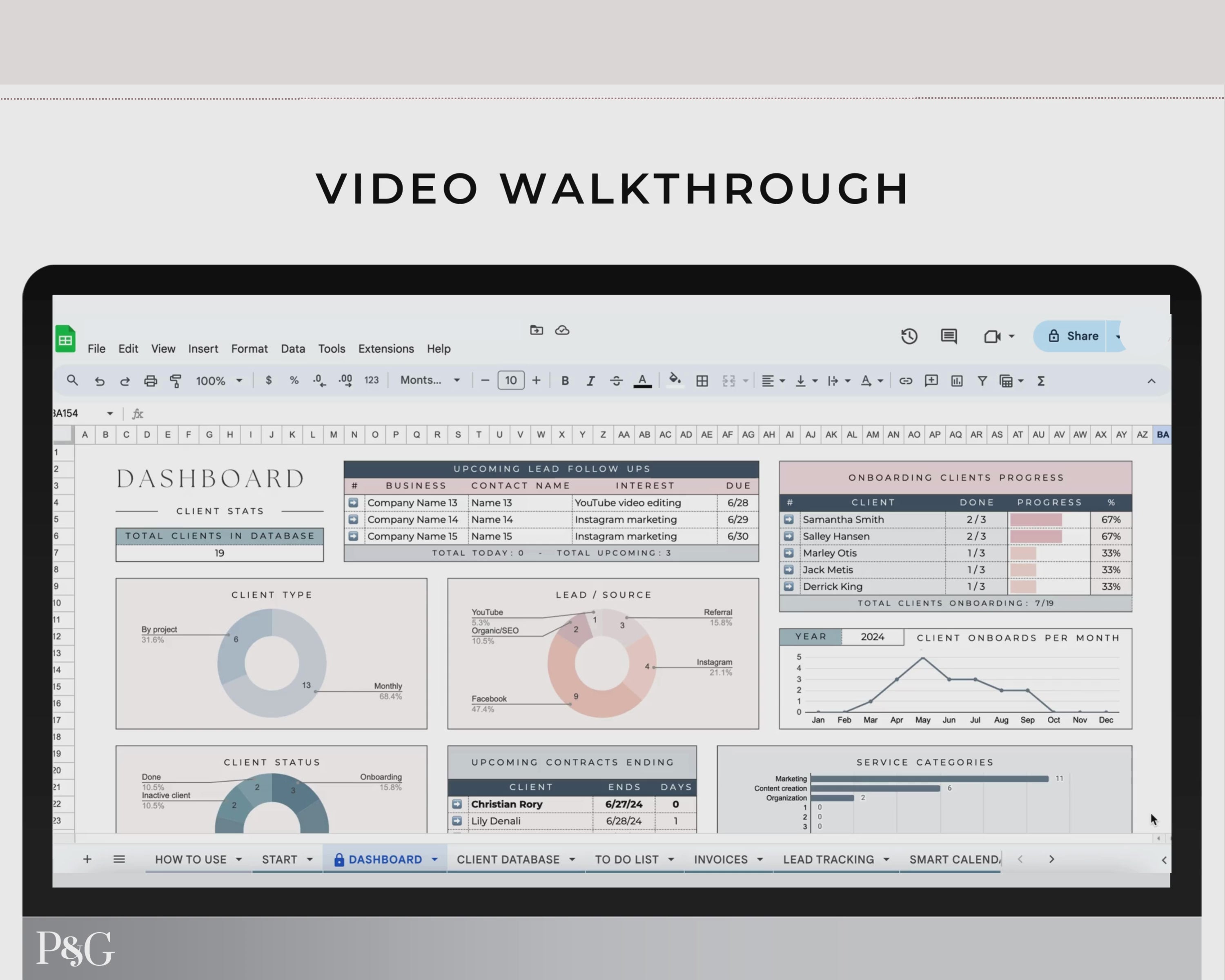Increase decimal places icon
1225x980 pixels.
(345, 381)
